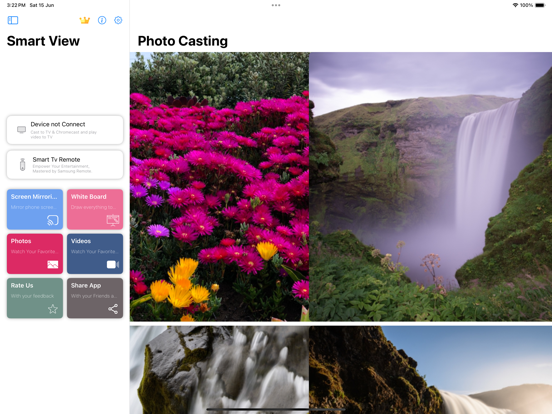This screenshot has height=414, width=552.
Task: Tap the camera icon on Videos tile
Action: [x=113, y=264]
